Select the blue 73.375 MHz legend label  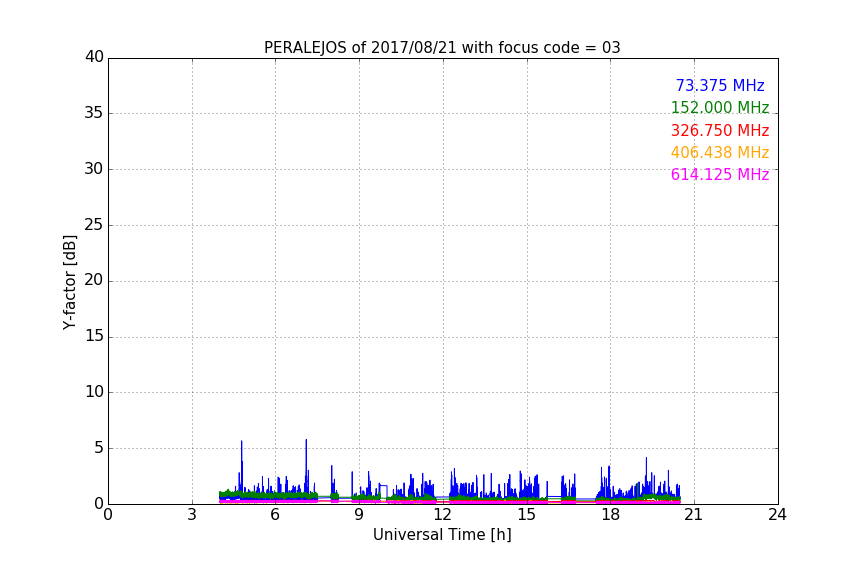tap(720, 86)
